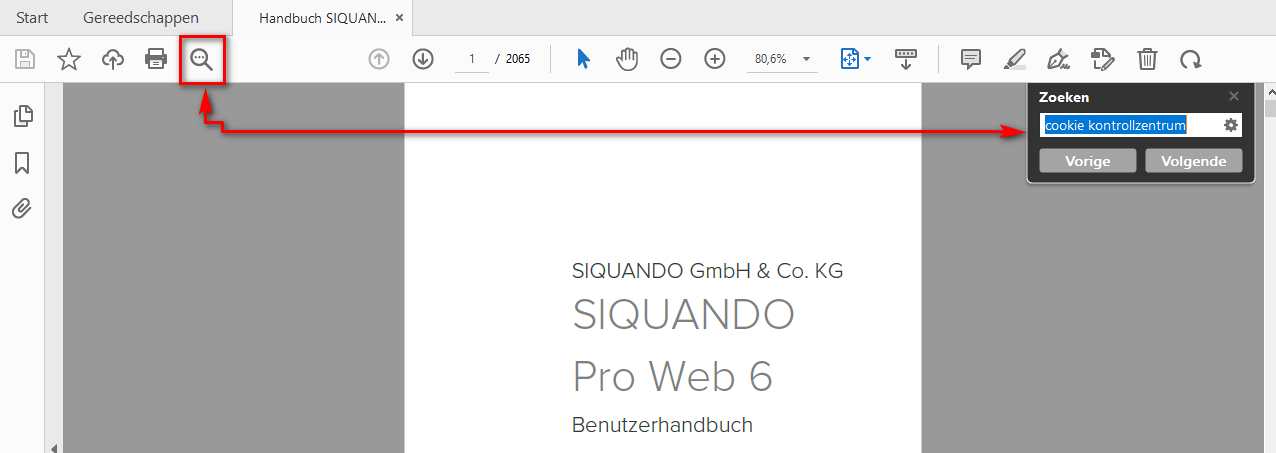Viewport: 1276px width, 453px height.
Task: Click the magnifier search icon in toolbar
Action: (202, 59)
